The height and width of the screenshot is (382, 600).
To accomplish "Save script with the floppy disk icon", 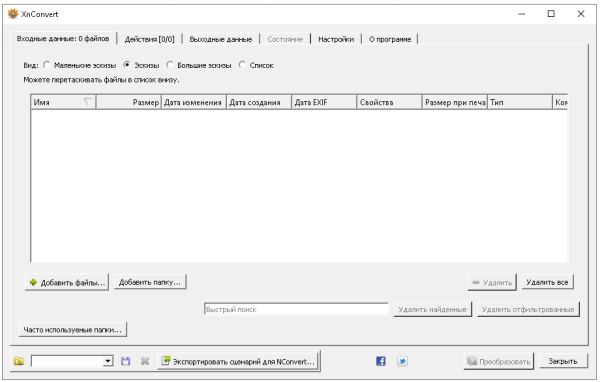I will pyautogui.click(x=126, y=361).
